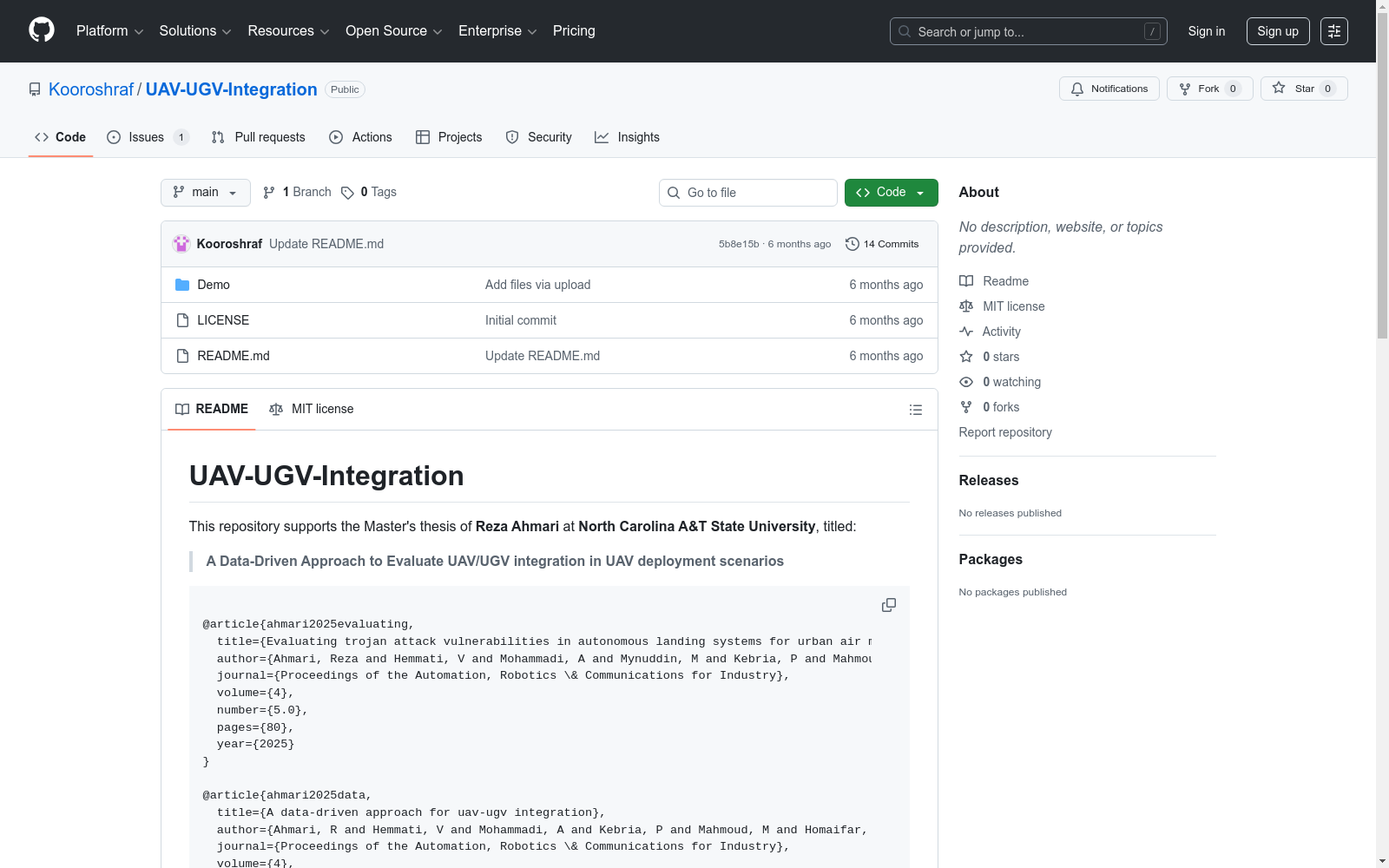The height and width of the screenshot is (868, 1389).
Task: Copy the BibTeX code block to clipboard
Action: coord(888,605)
